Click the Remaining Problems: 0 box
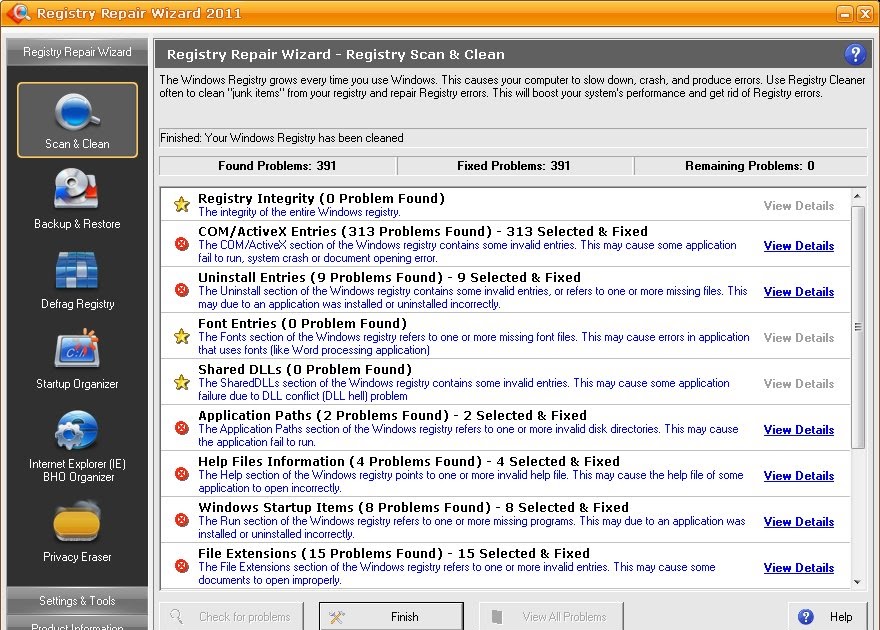 pos(750,166)
